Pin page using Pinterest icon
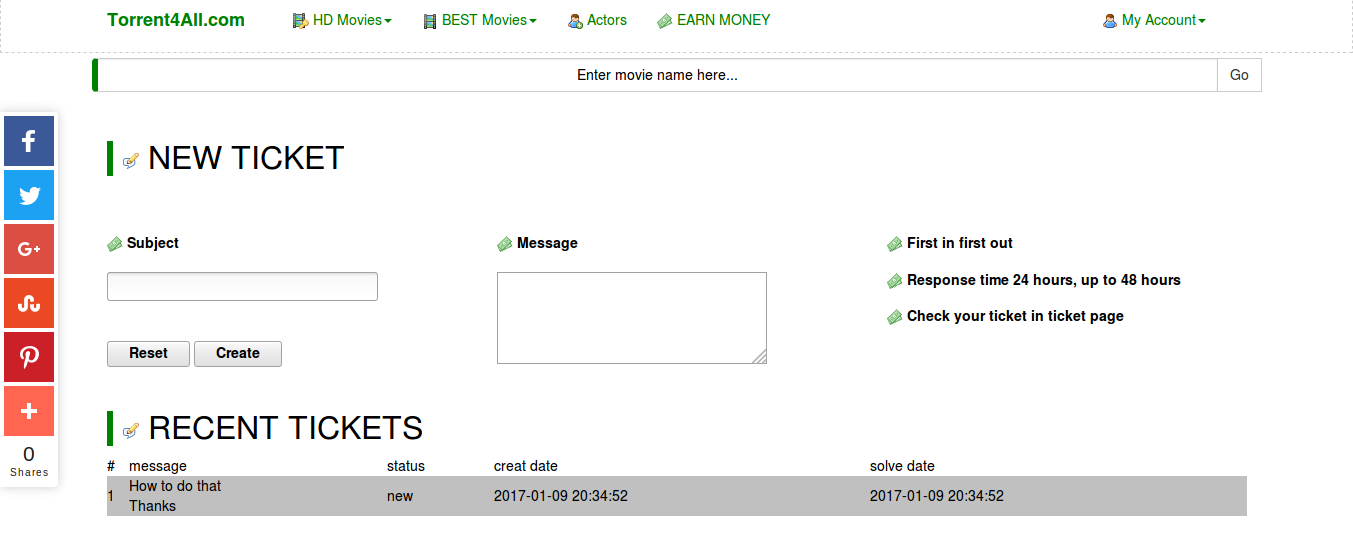 click(29, 357)
